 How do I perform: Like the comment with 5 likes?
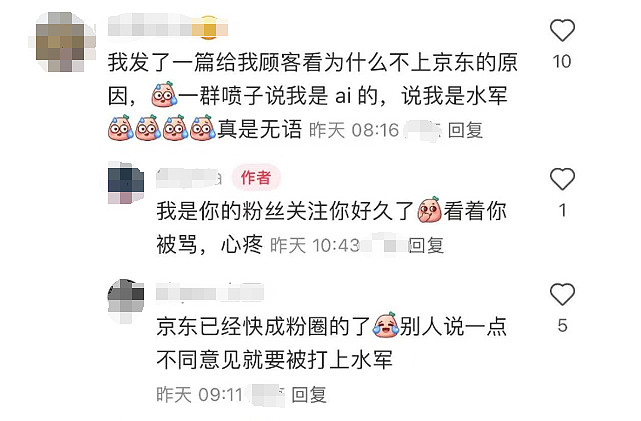562,294
